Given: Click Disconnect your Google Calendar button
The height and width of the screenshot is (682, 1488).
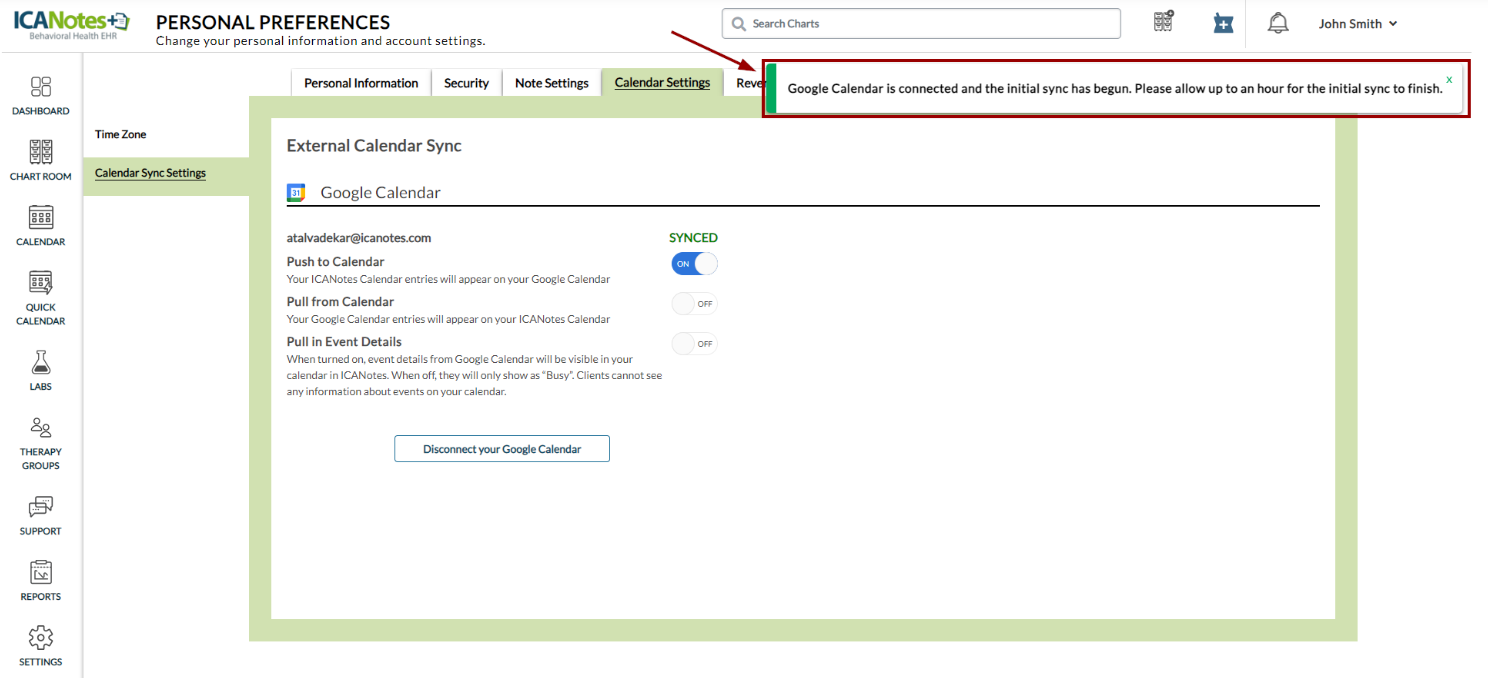Looking at the screenshot, I should tap(502, 449).
